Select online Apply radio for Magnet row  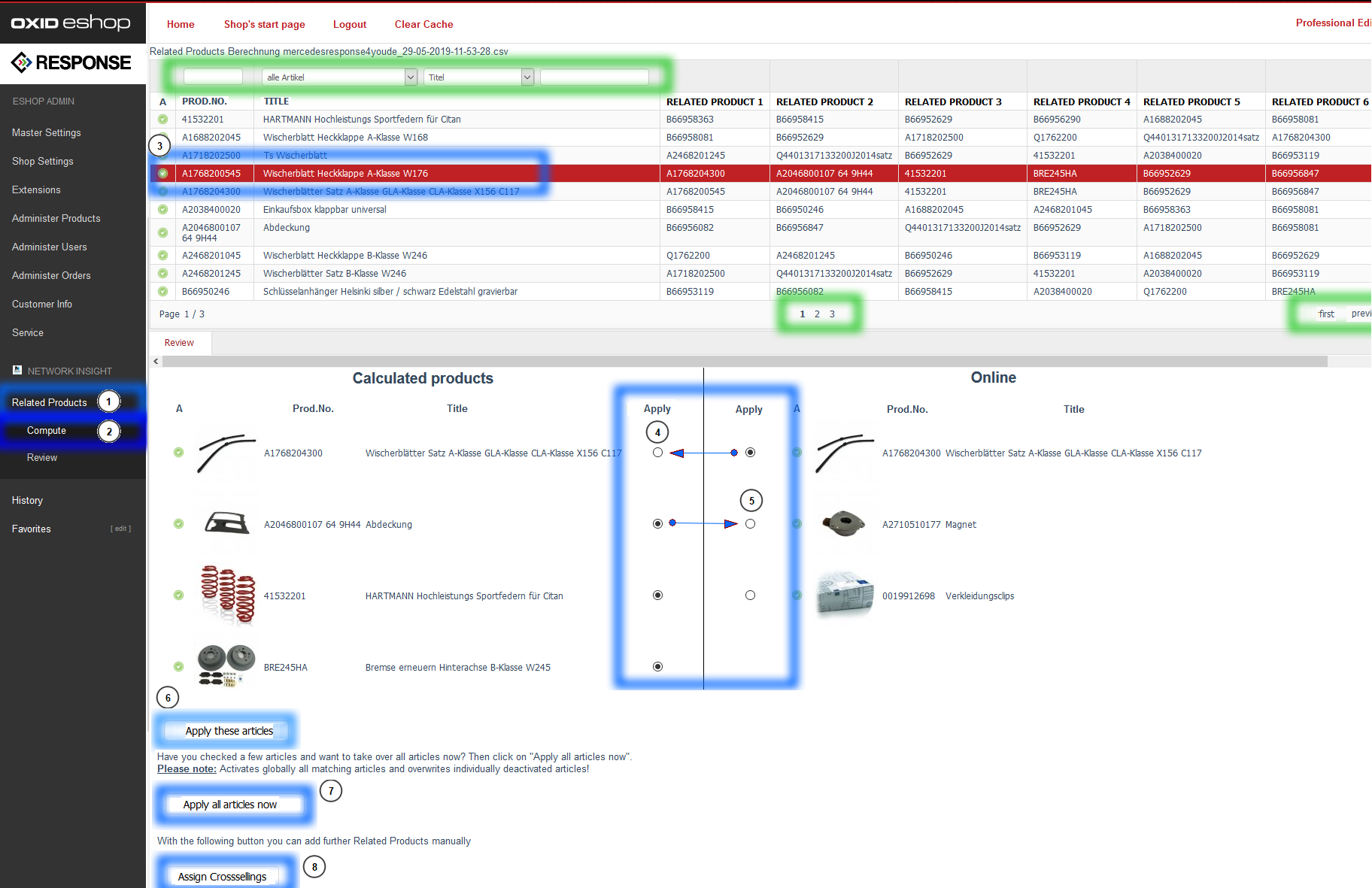pyautogui.click(x=750, y=524)
